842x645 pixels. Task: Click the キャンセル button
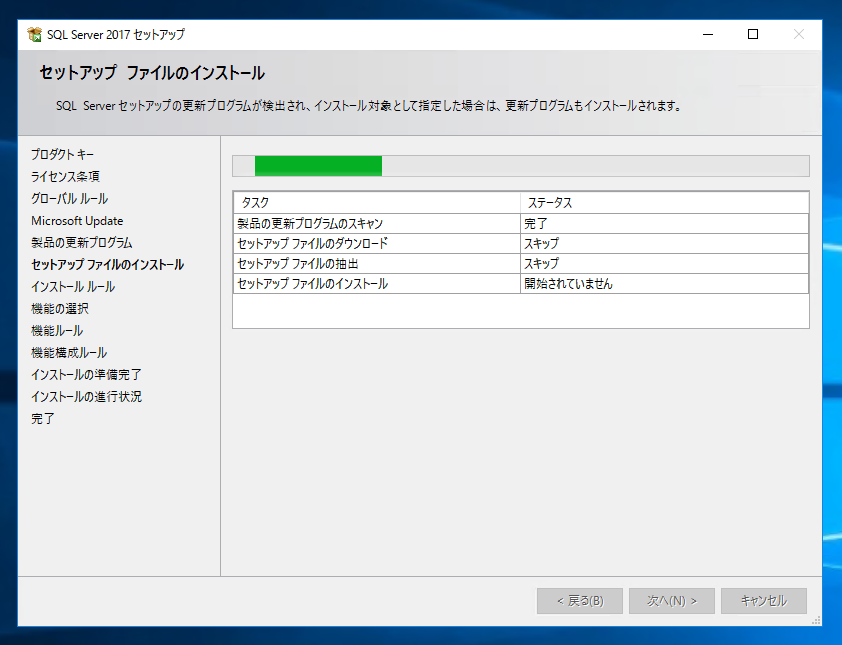[x=764, y=600]
